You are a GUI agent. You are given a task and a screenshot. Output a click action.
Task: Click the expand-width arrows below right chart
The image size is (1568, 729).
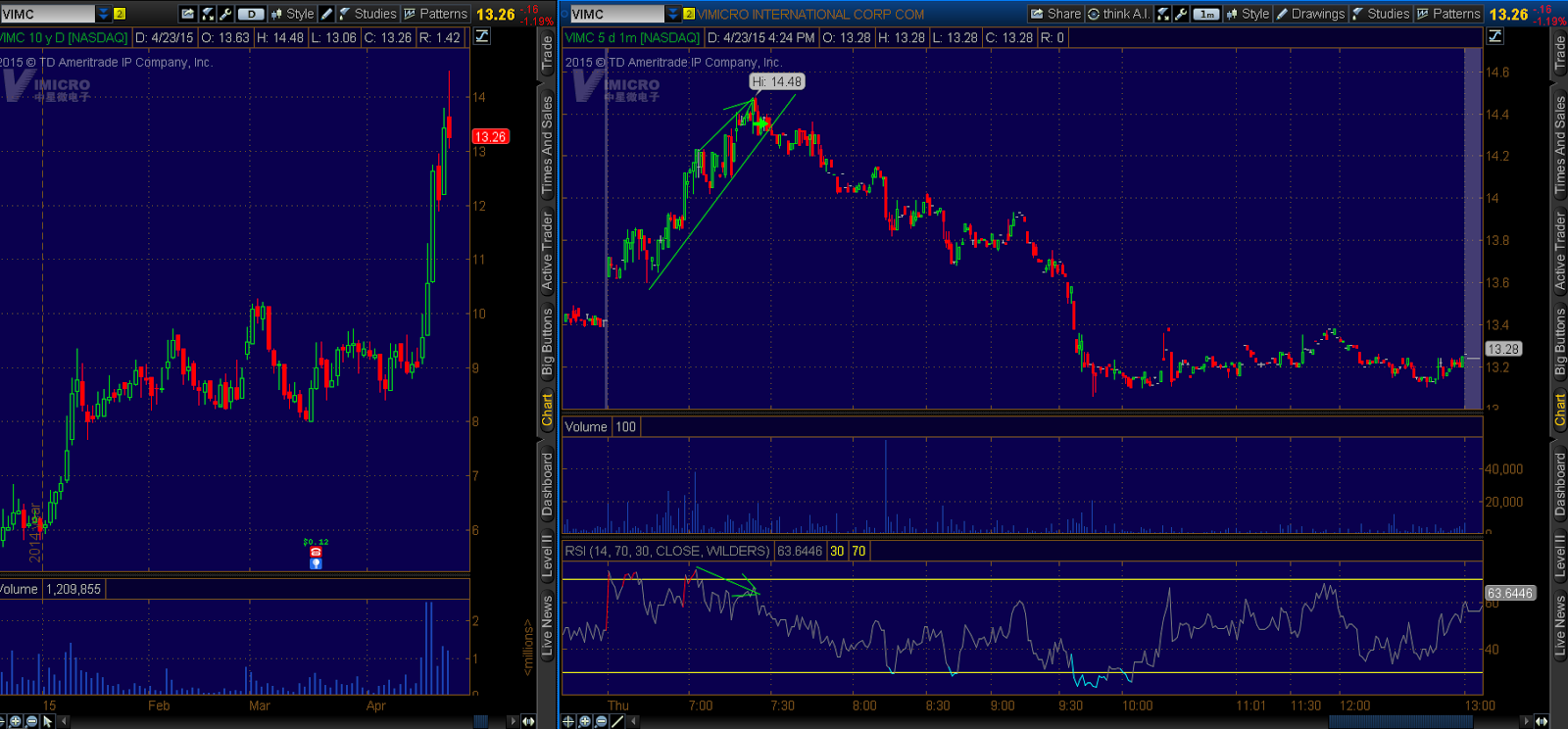click(x=1542, y=721)
